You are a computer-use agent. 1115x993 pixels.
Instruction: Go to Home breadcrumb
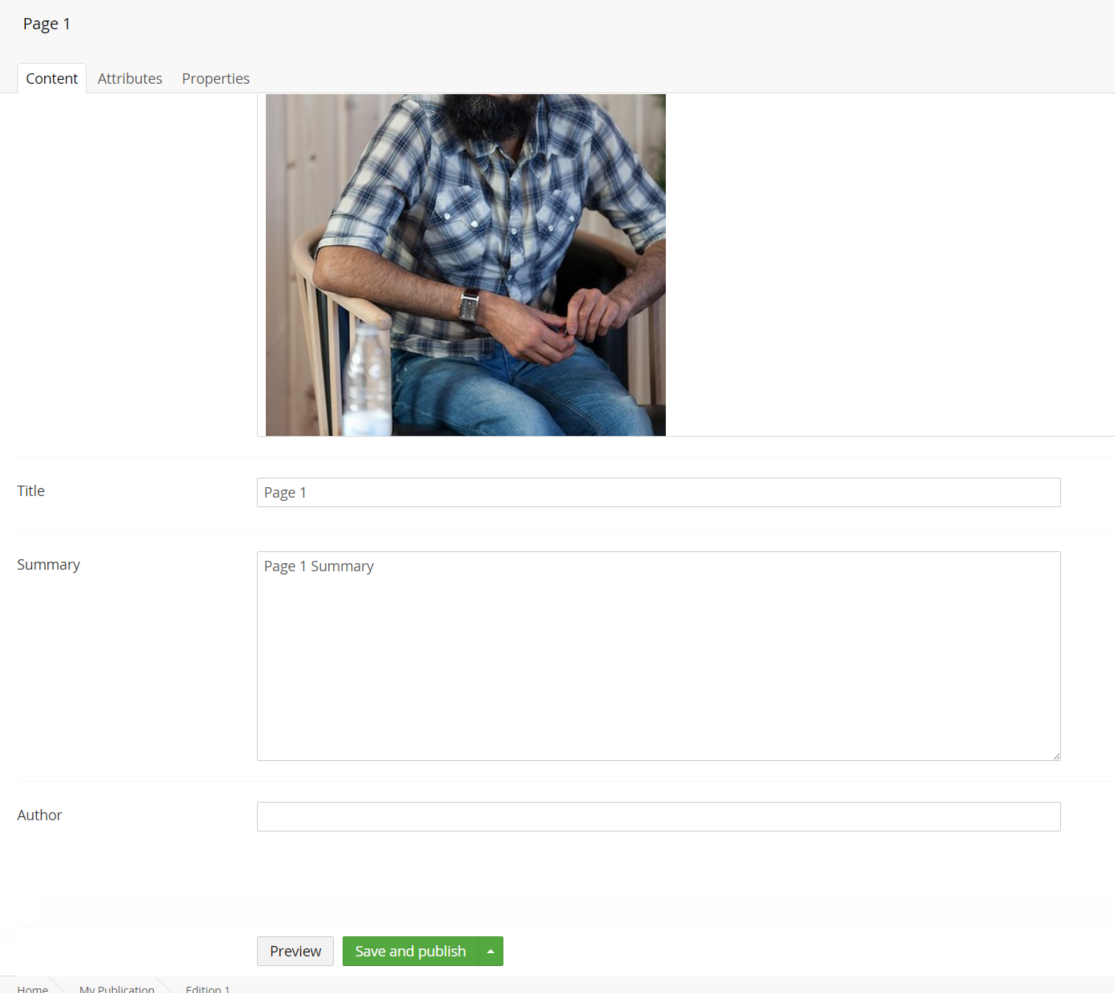click(x=33, y=988)
